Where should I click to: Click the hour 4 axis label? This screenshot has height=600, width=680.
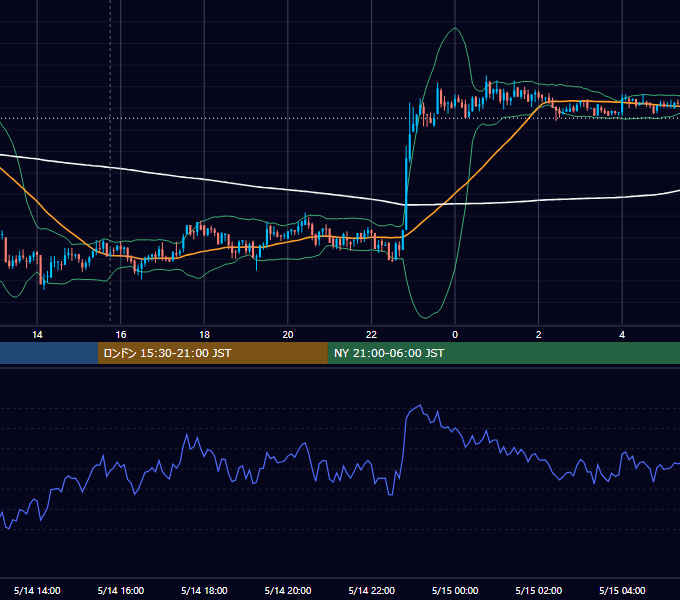point(622,335)
